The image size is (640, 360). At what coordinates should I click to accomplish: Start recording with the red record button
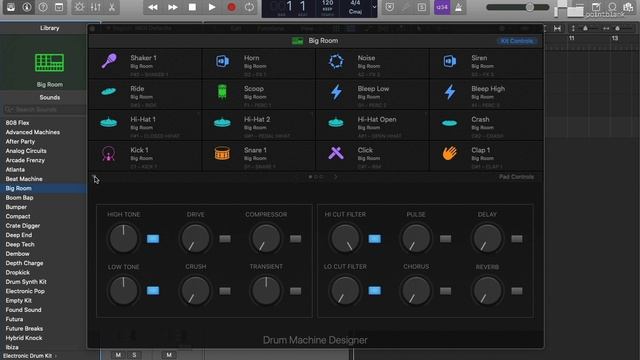231,7
